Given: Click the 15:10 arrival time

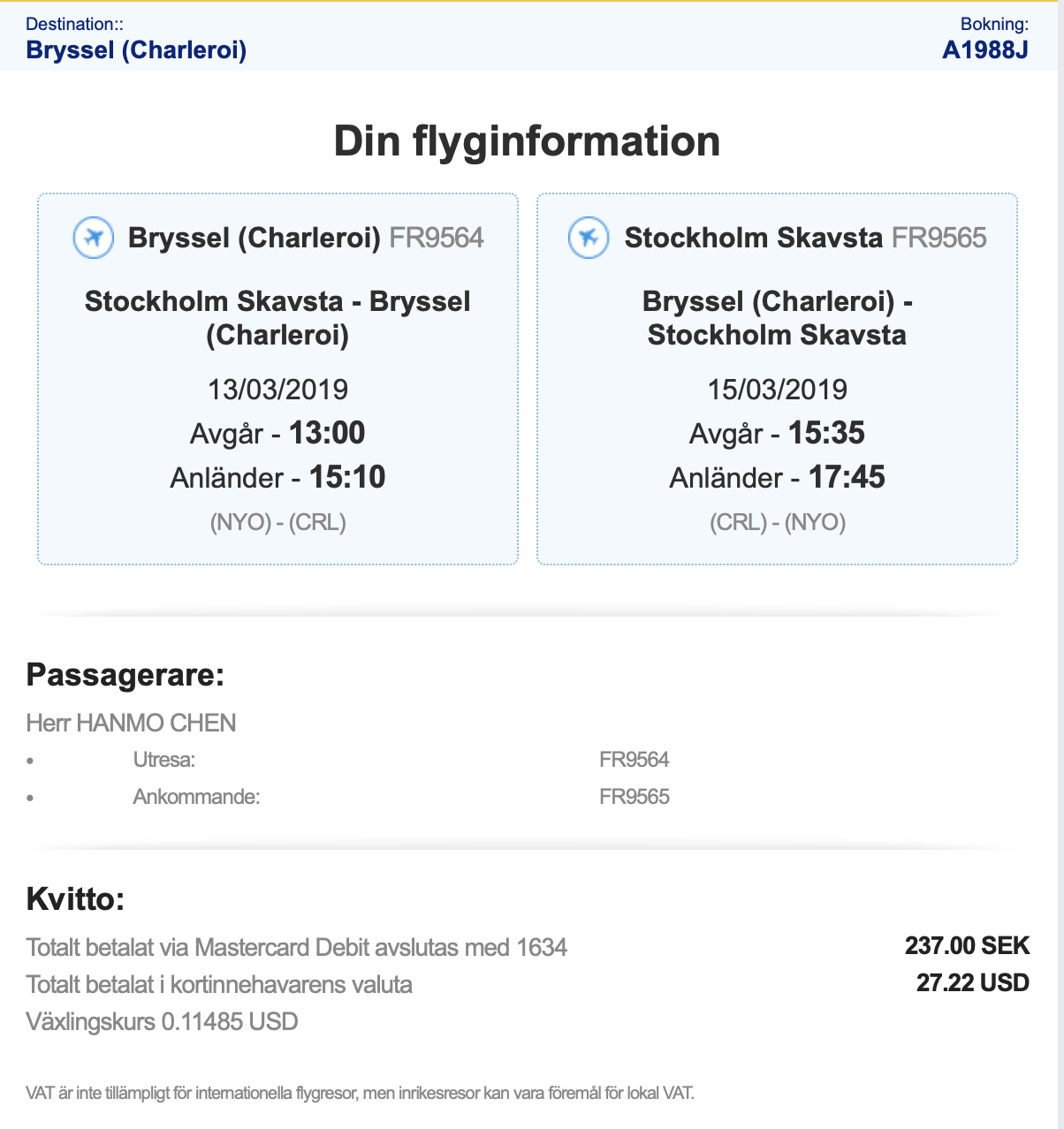Looking at the screenshot, I should [x=347, y=477].
